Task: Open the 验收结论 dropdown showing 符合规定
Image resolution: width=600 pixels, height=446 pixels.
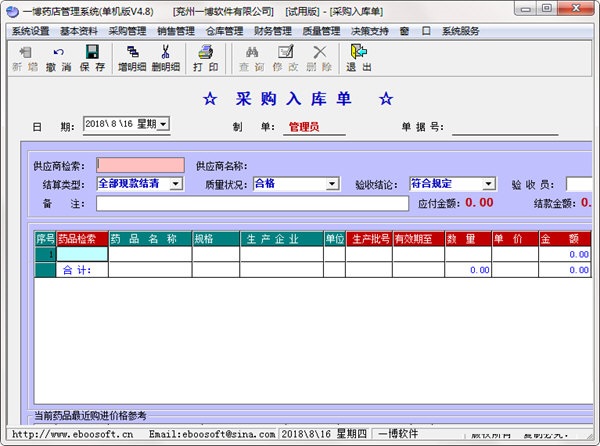Action: (488, 184)
